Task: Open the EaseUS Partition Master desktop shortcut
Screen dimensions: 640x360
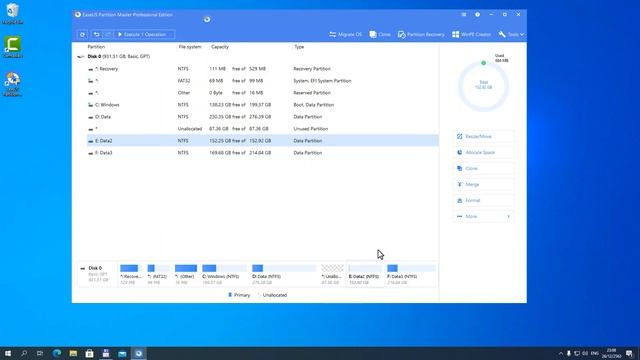Action: point(13,84)
